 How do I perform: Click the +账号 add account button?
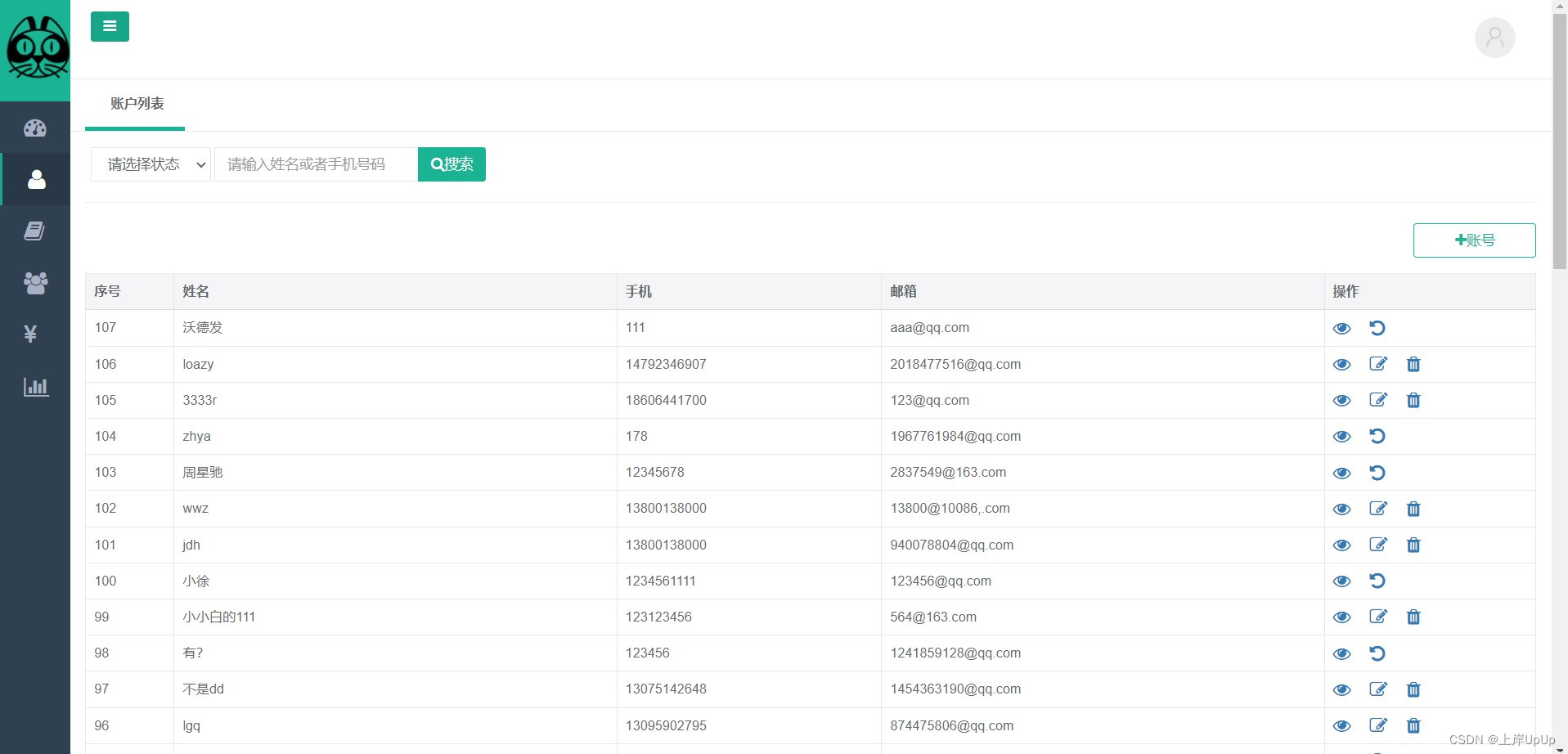(x=1474, y=240)
